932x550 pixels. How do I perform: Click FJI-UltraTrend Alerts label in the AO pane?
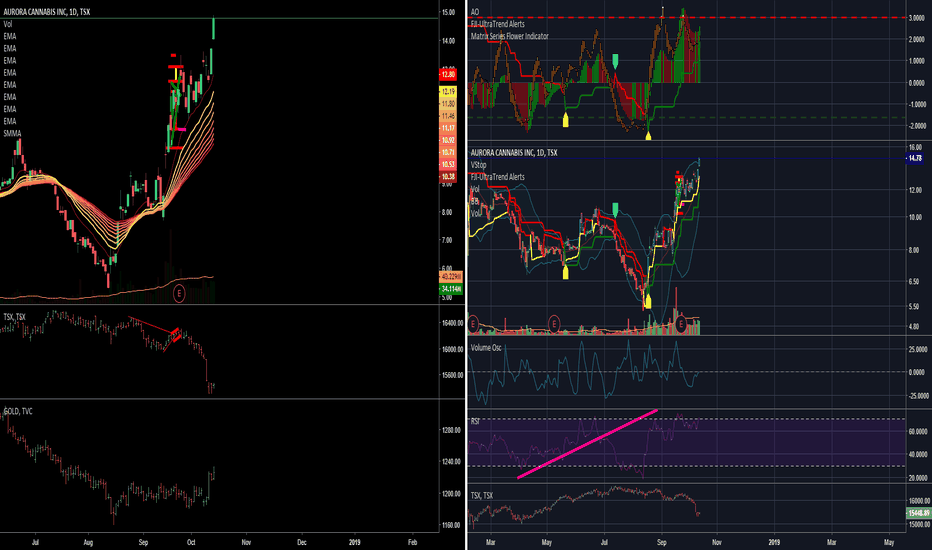(x=498, y=24)
